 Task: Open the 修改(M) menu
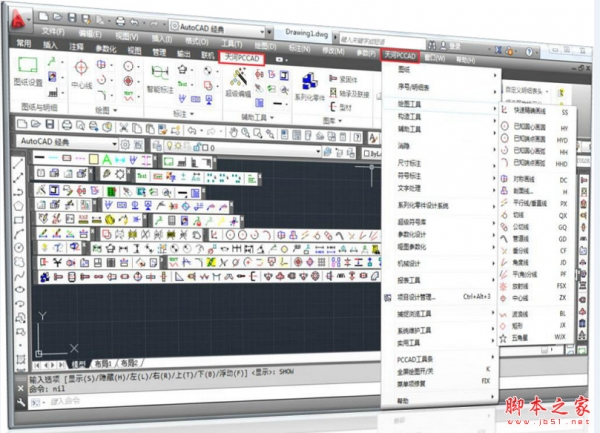pyautogui.click(x=333, y=50)
